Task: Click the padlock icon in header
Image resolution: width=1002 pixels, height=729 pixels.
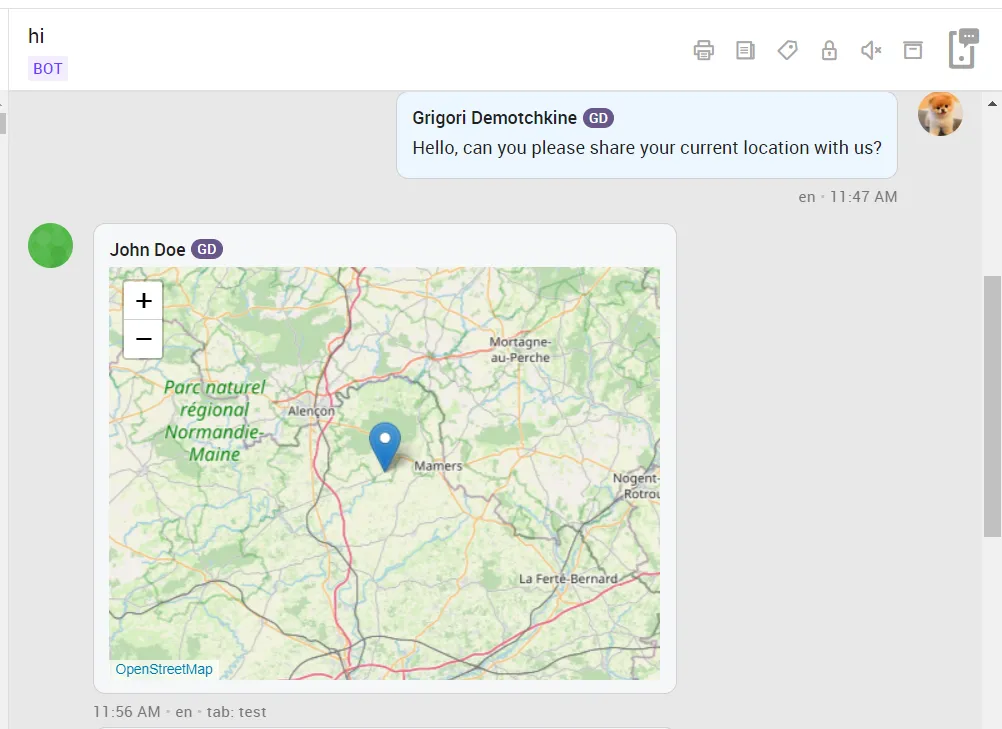Action: coord(829,50)
